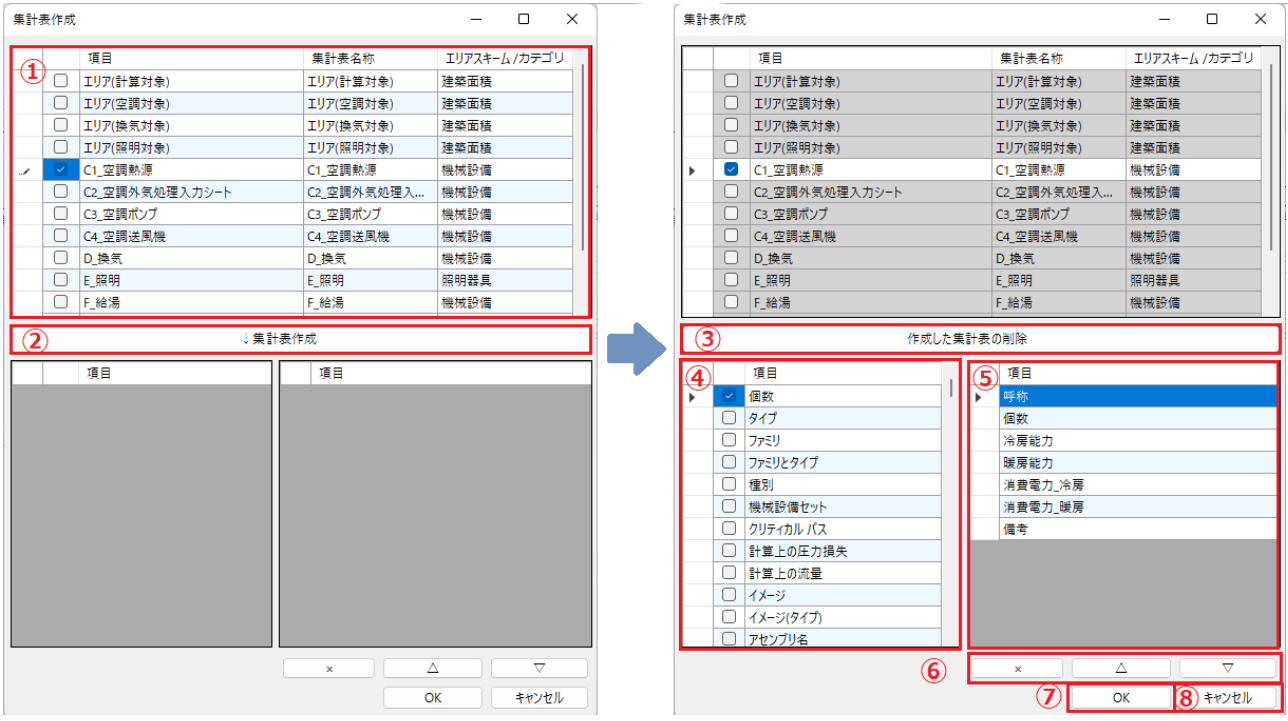This screenshot has width=1288, height=721.
Task: Click the ▽ button in the left dialog
Action: tap(539, 668)
